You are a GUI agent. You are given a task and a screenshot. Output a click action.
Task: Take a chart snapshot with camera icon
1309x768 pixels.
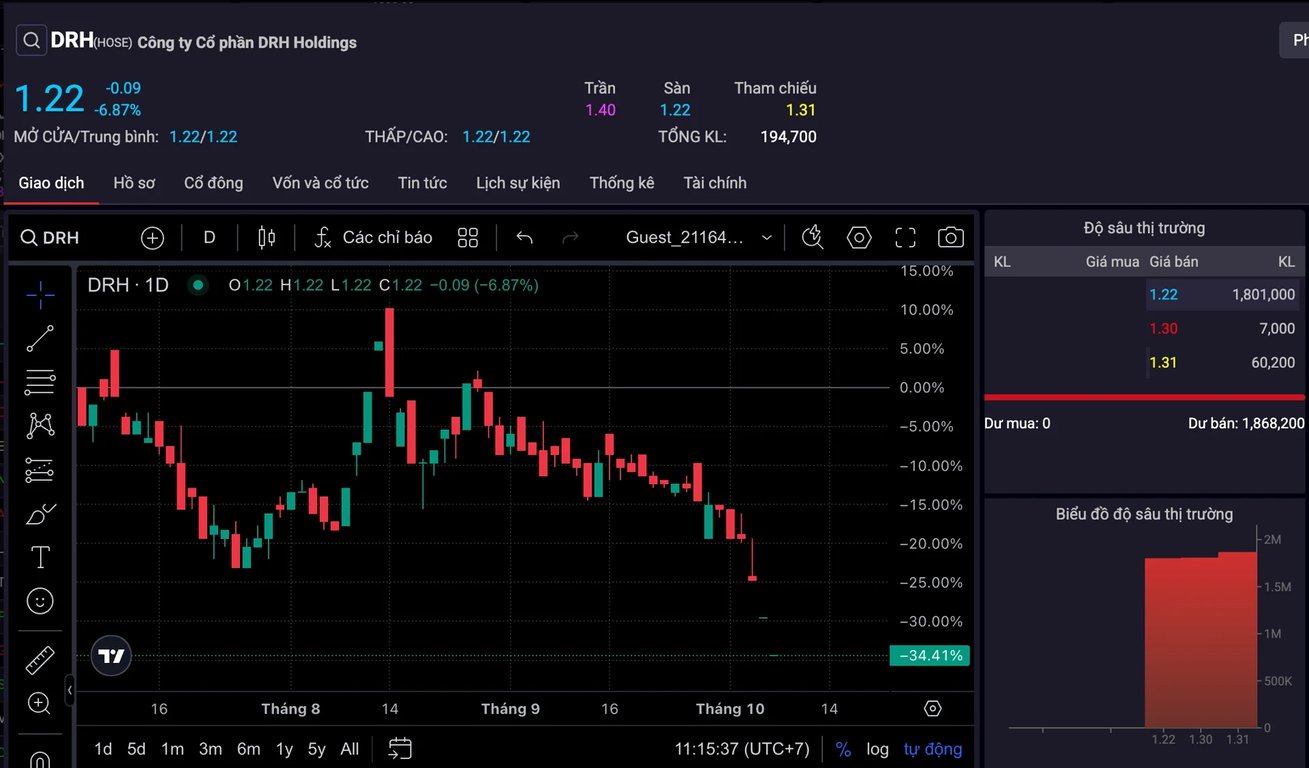[950, 238]
